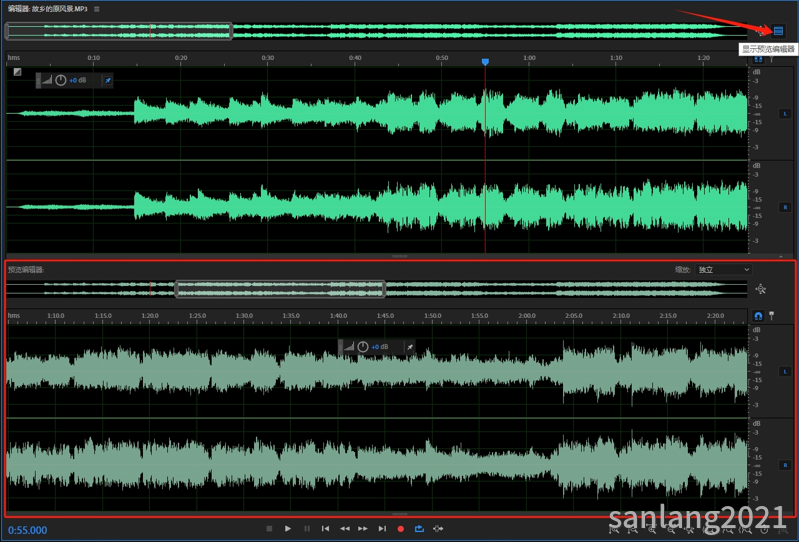This screenshot has height=542, width=799.
Task: Click the Stop button in transport
Action: [269, 529]
